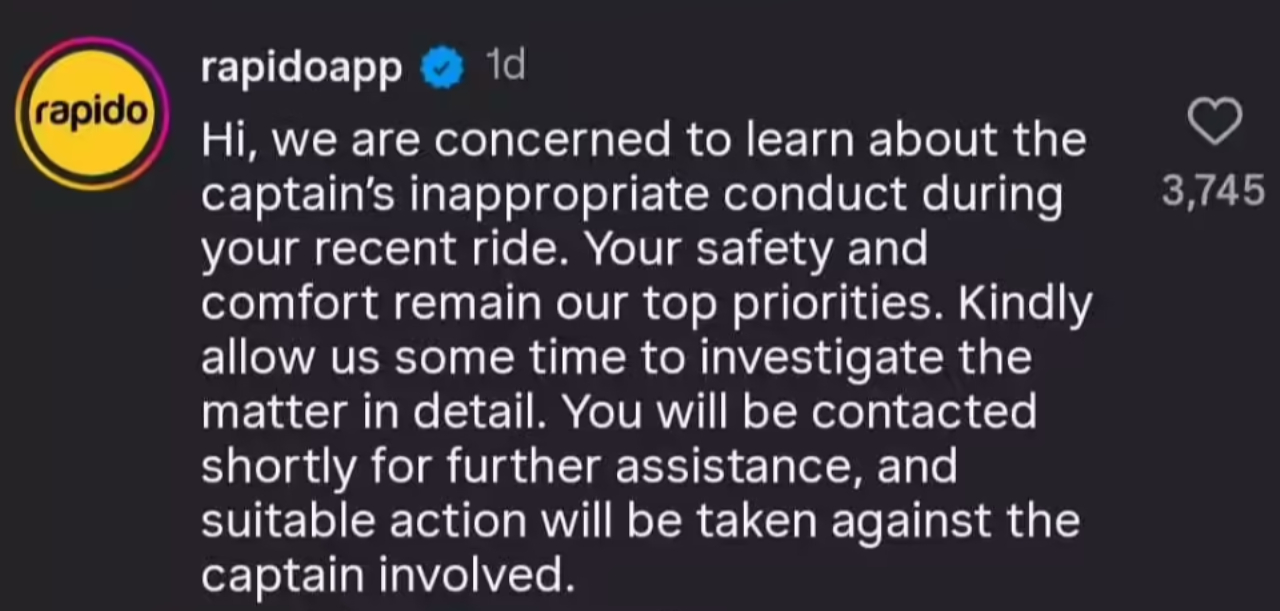The height and width of the screenshot is (611, 1280).
Task: Click the 1d comment timestamp
Action: tap(503, 67)
